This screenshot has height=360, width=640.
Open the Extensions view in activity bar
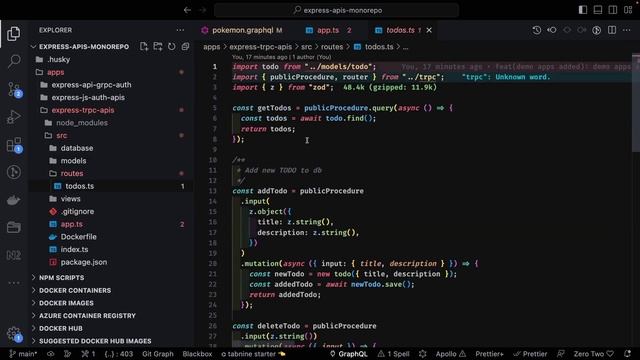[13, 145]
